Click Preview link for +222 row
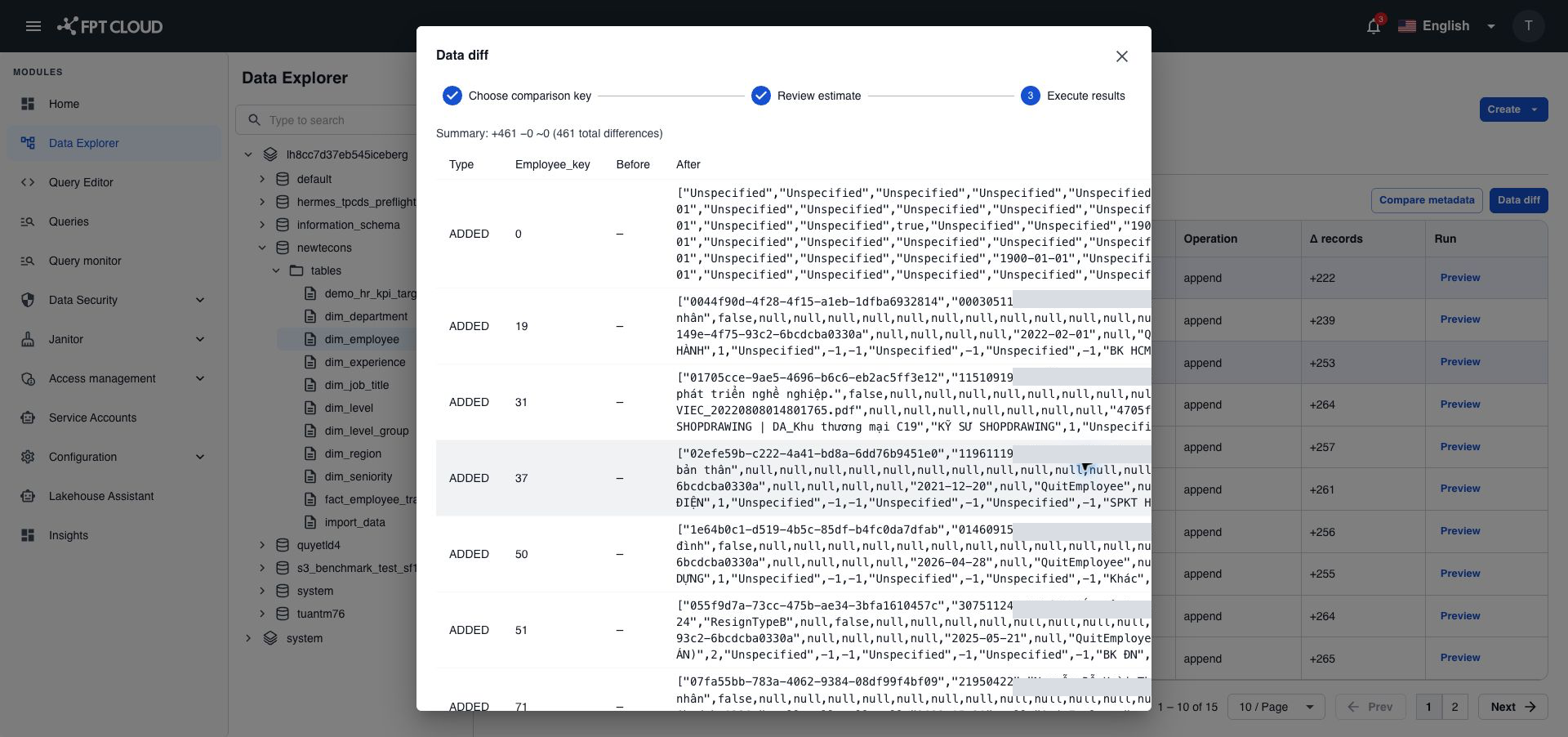The height and width of the screenshot is (737, 1568). [1460, 278]
